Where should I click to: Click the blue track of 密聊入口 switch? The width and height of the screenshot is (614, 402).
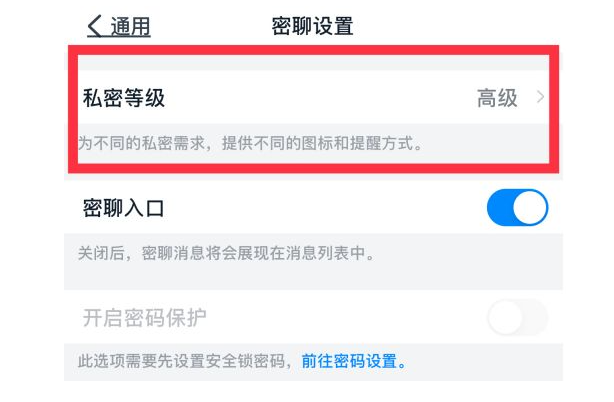click(x=501, y=208)
